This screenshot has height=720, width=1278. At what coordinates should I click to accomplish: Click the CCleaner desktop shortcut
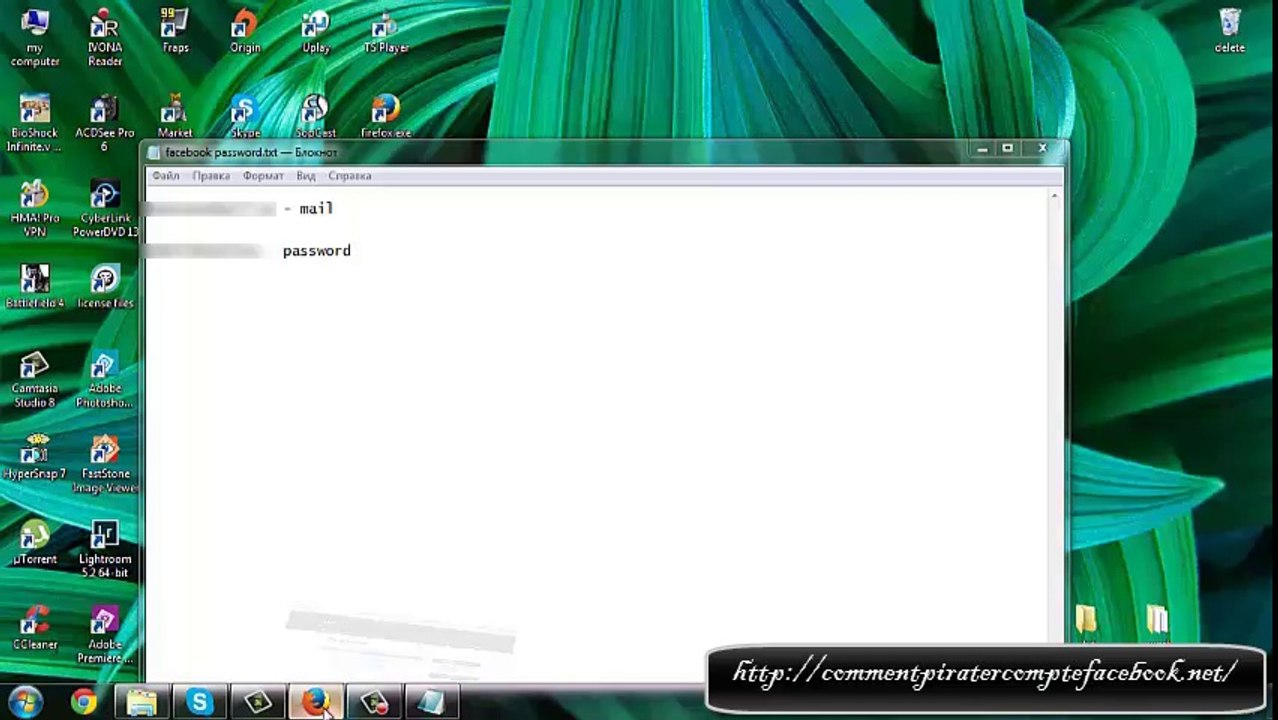coord(35,627)
